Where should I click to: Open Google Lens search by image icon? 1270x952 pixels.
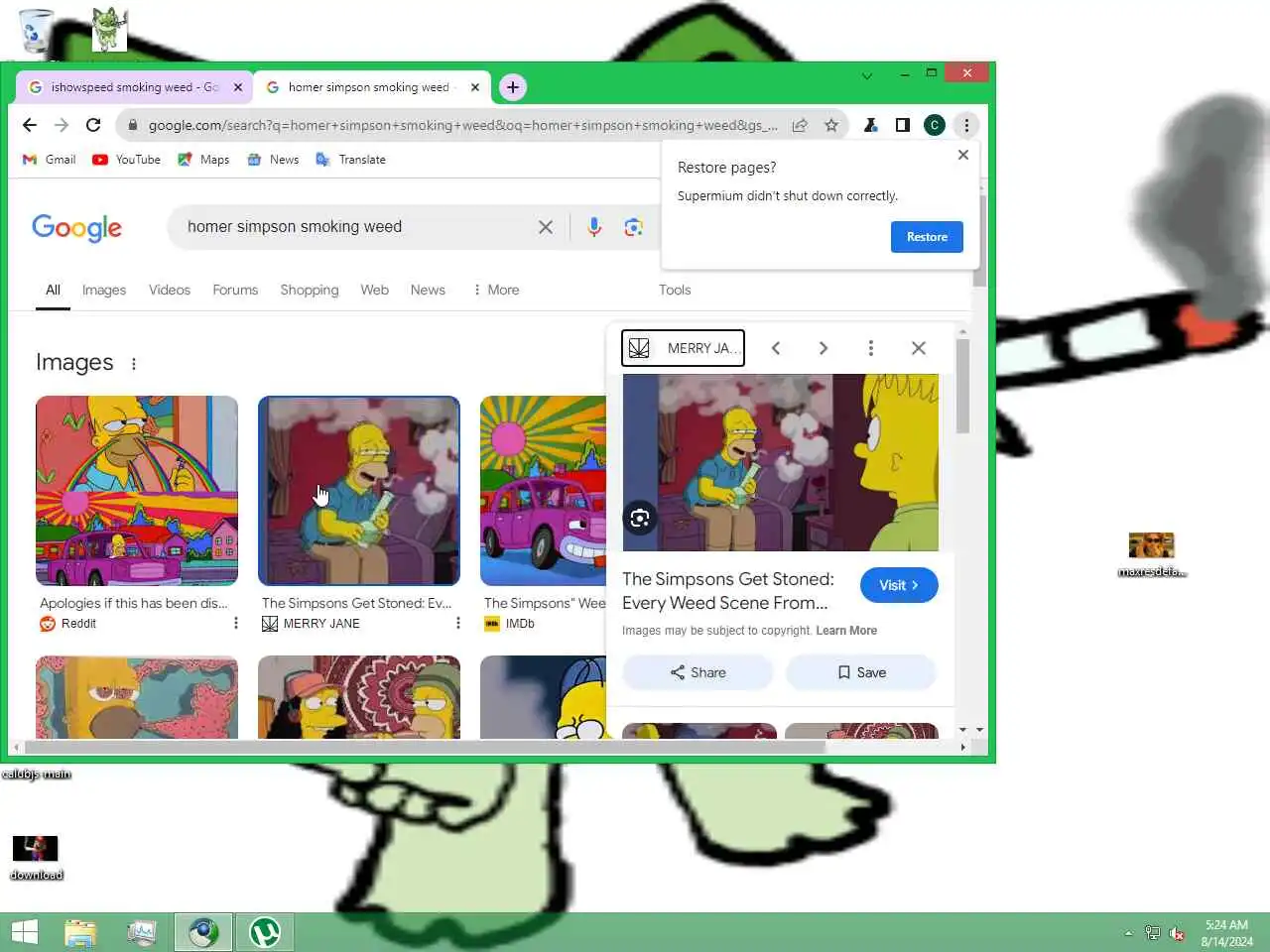pos(633,227)
